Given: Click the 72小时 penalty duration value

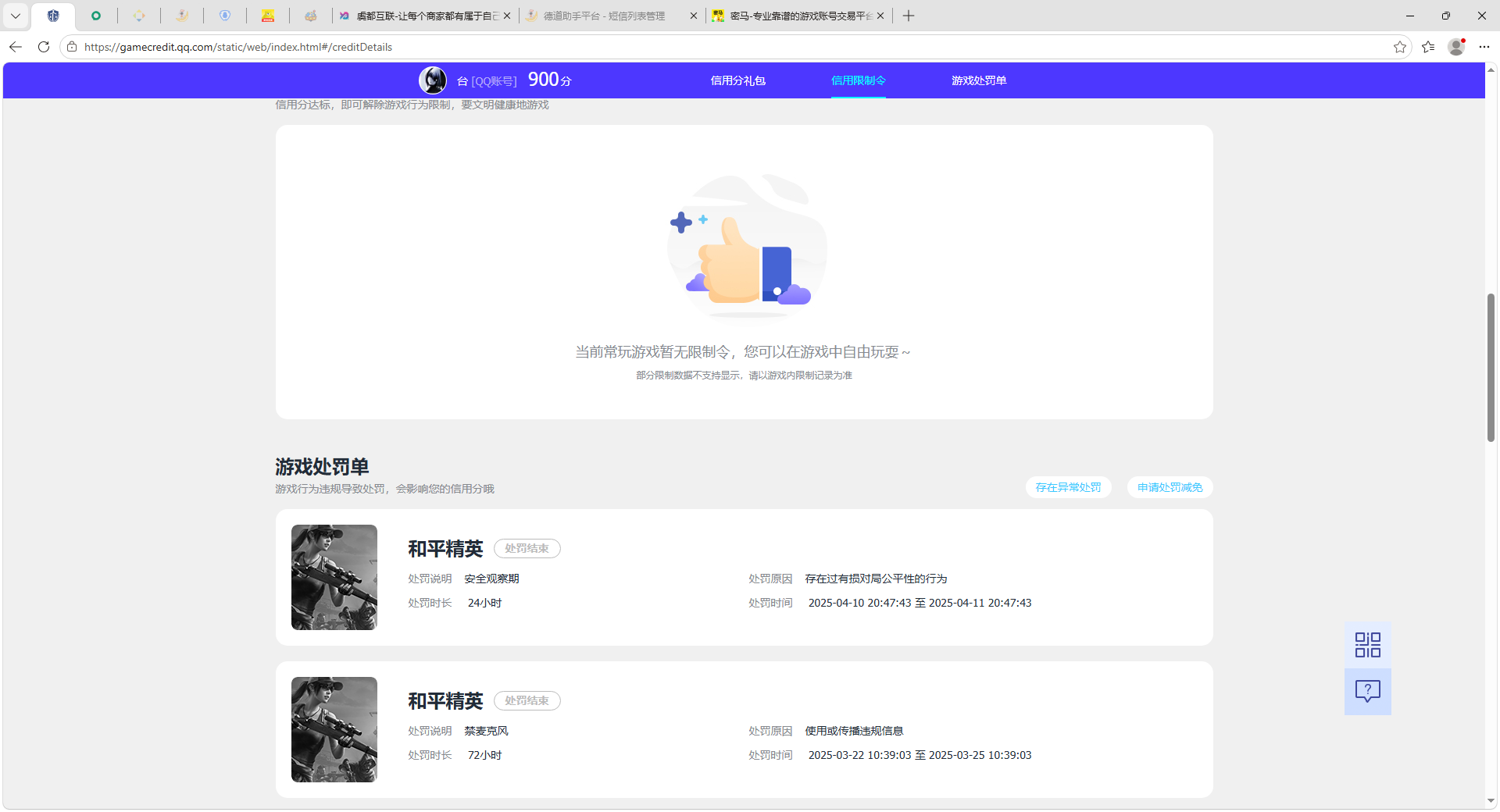Looking at the screenshot, I should tap(484, 755).
